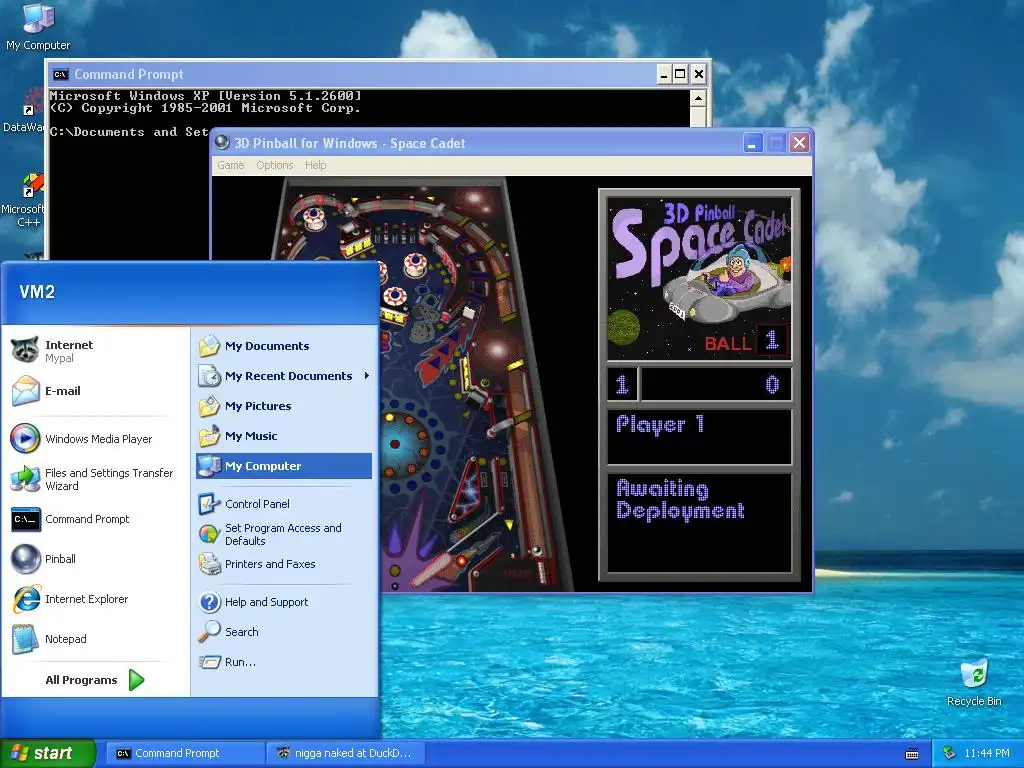Click the VM2 user name header
This screenshot has height=768, width=1024.
(37, 292)
